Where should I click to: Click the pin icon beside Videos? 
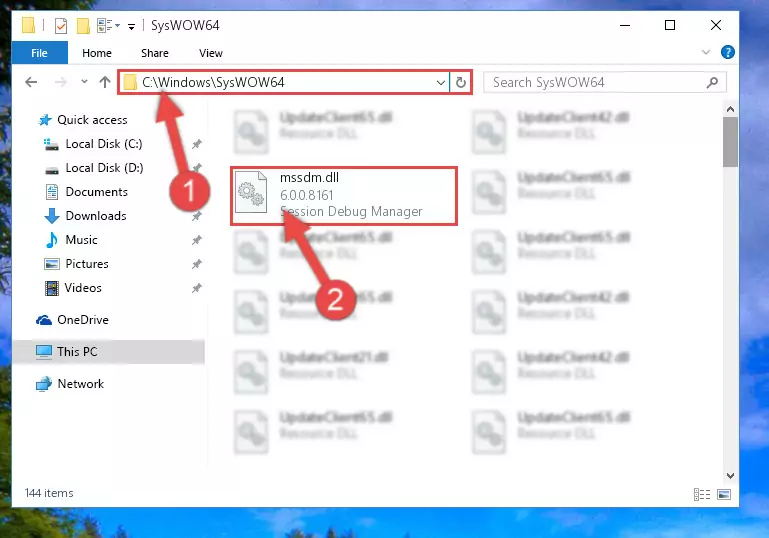click(197, 288)
